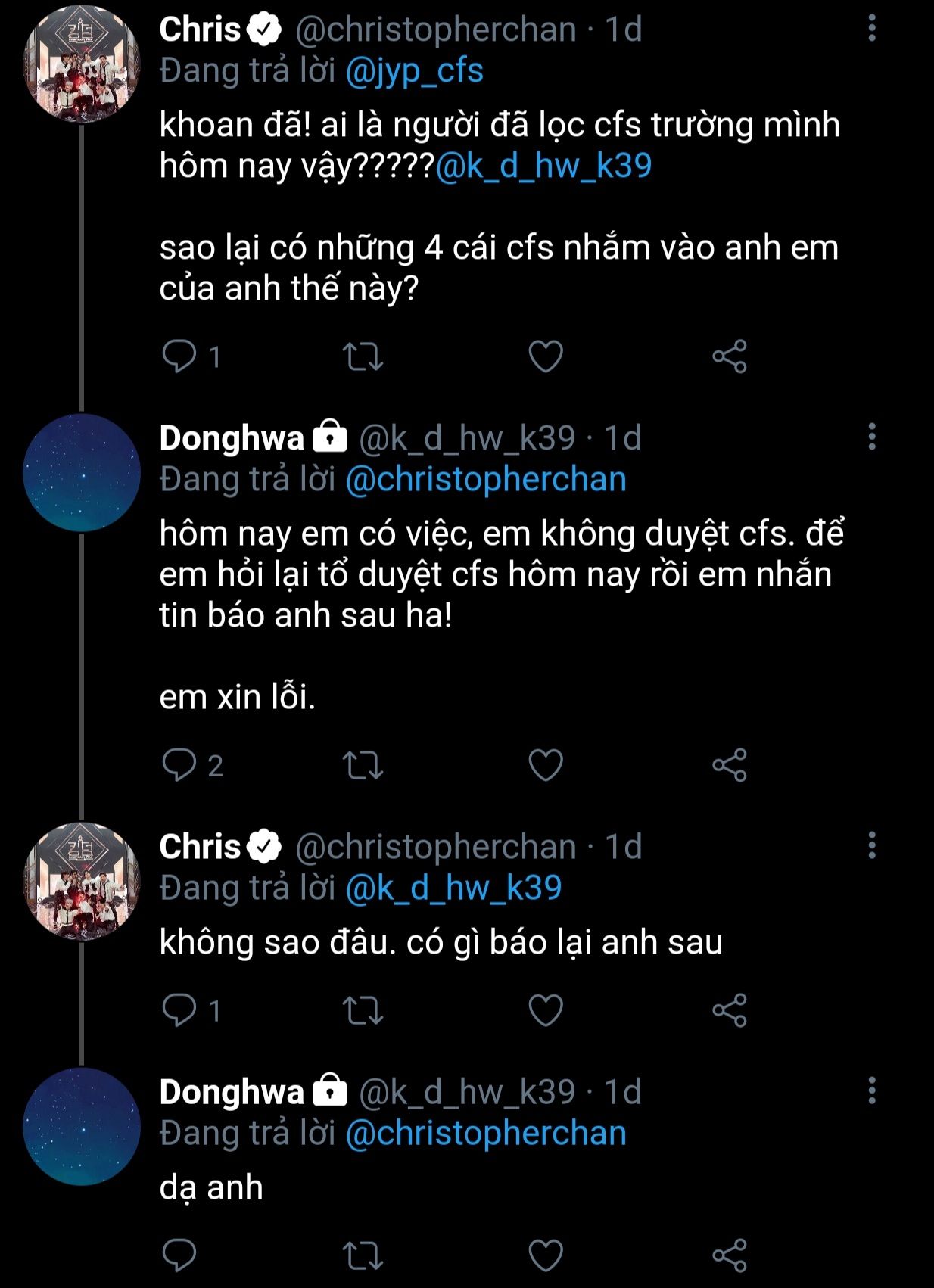Reply to Donghwa's apology tweet
Screen dimensions: 934x1288
pos(179,765)
